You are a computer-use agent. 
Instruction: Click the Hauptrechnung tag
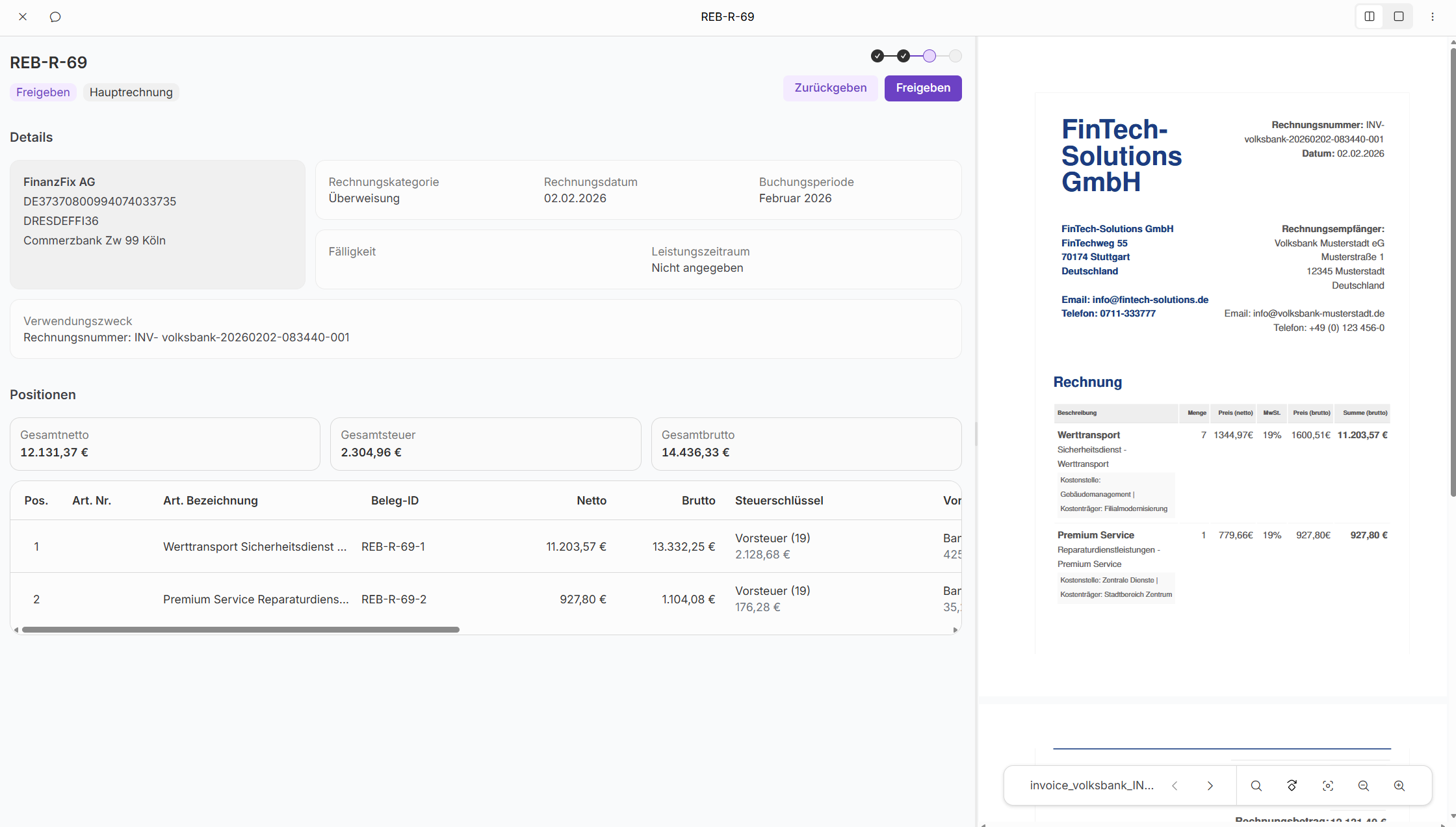coord(131,92)
